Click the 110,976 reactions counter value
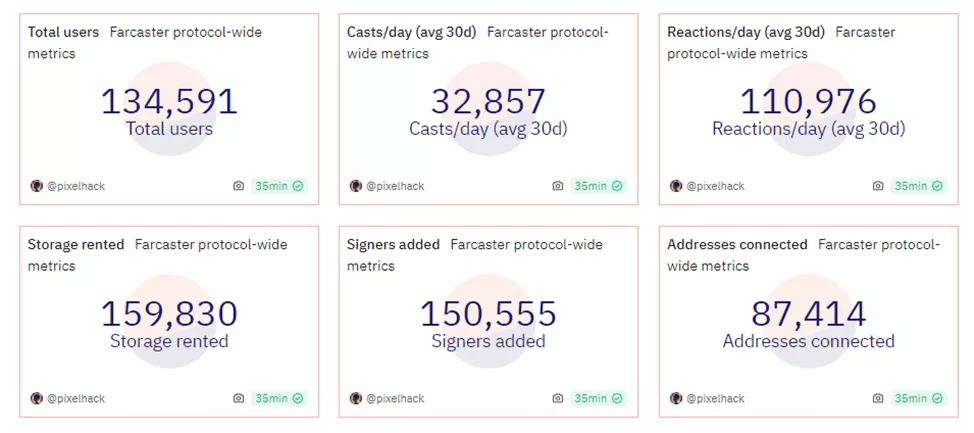 pyautogui.click(x=808, y=101)
